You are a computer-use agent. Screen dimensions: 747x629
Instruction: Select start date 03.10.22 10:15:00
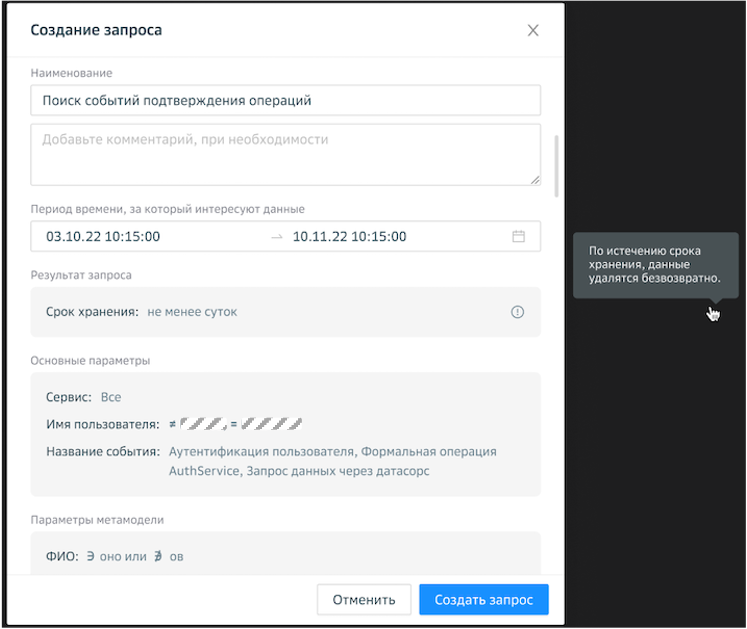point(103,237)
